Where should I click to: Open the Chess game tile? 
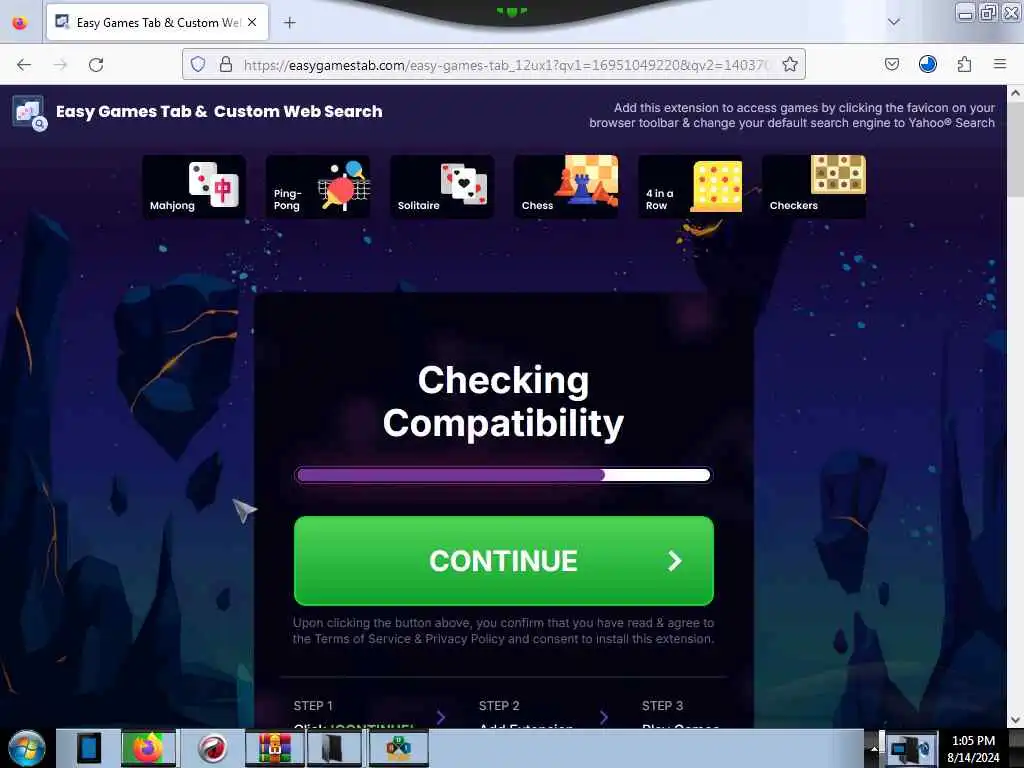(566, 186)
